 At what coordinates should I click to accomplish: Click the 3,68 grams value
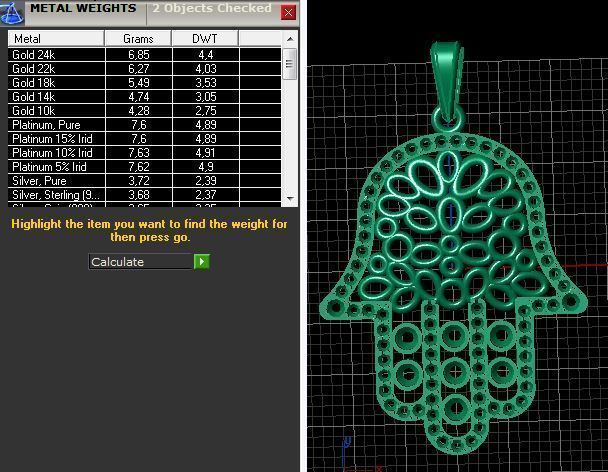(x=139, y=194)
